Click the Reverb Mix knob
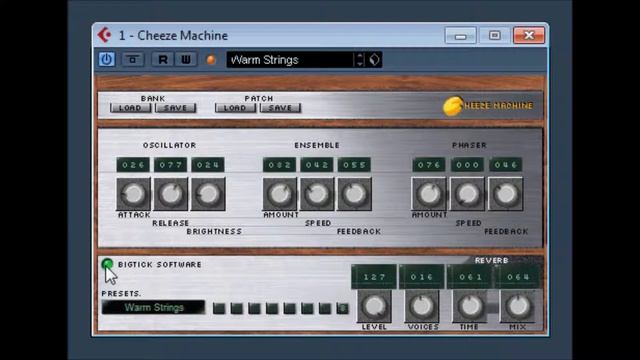The height and width of the screenshot is (360, 640). 518,306
